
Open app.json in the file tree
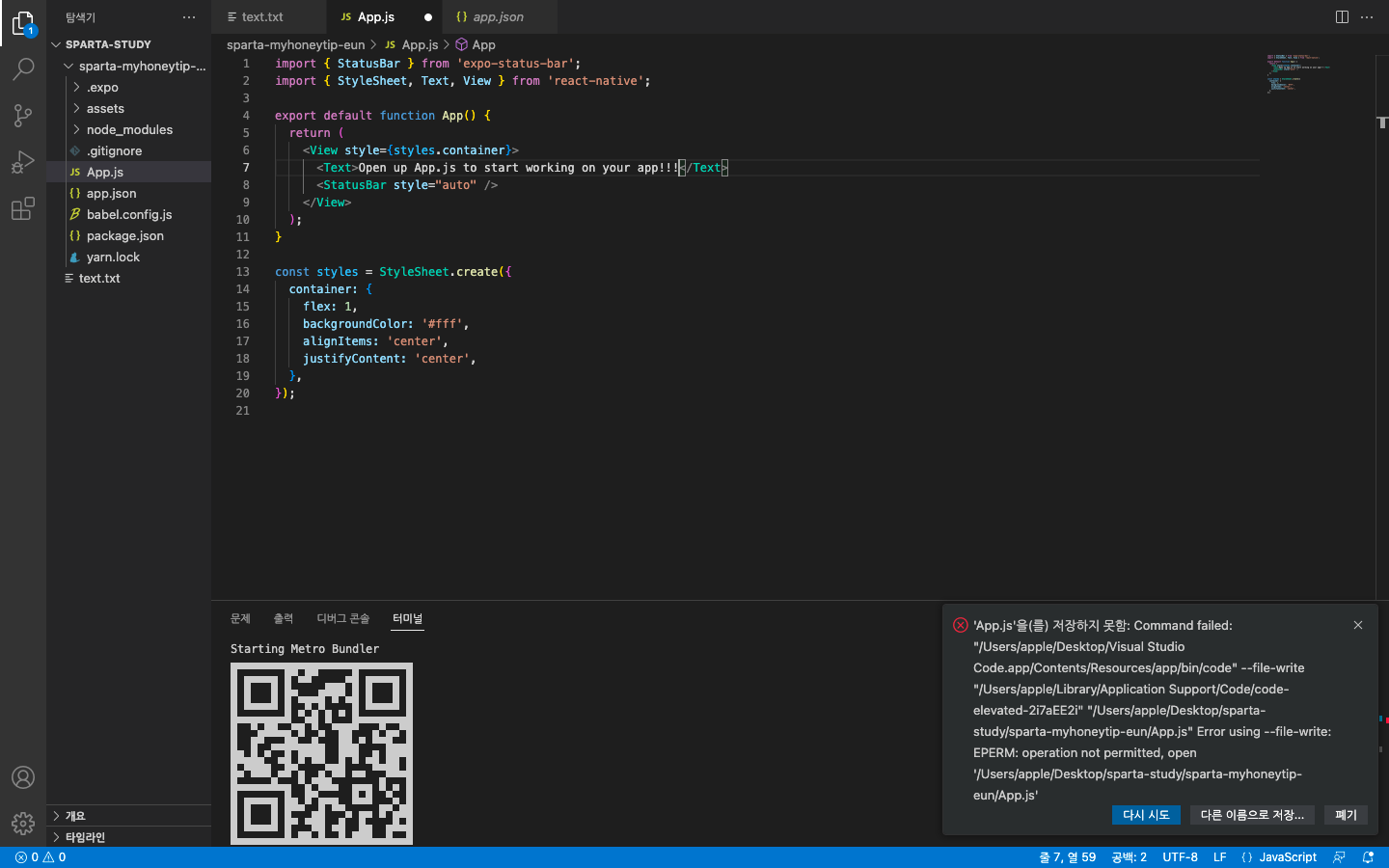click(x=129, y=193)
